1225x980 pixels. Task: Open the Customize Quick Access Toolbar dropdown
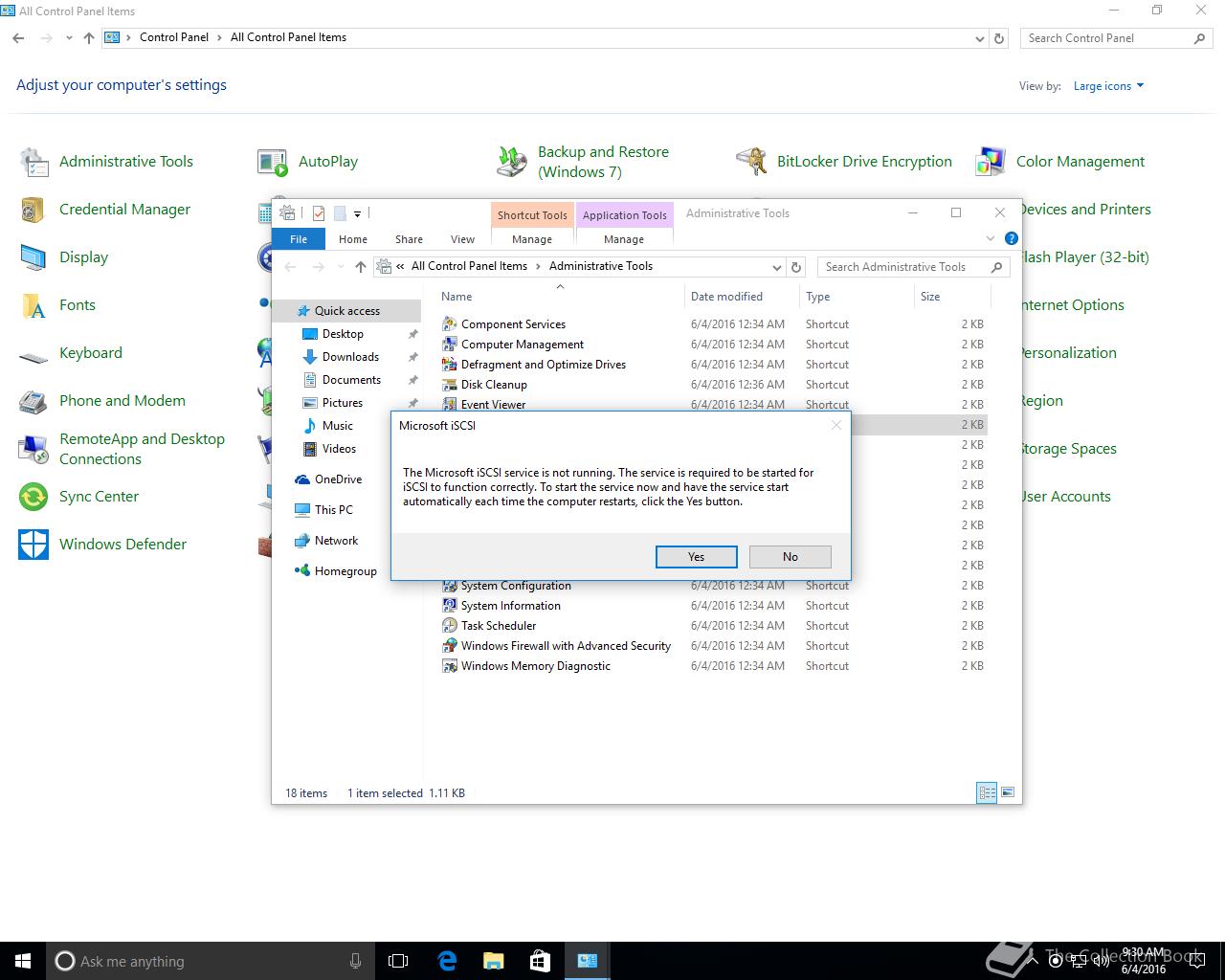tap(357, 213)
